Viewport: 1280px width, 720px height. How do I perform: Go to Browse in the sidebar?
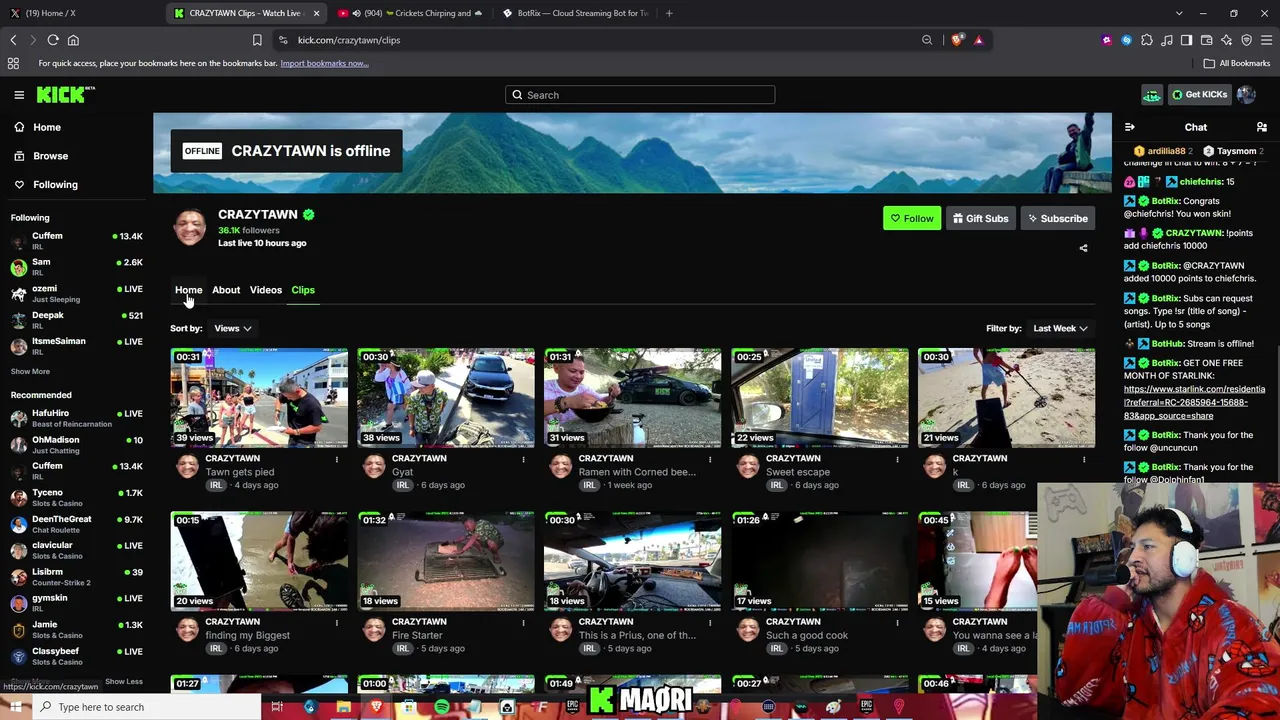(50, 156)
